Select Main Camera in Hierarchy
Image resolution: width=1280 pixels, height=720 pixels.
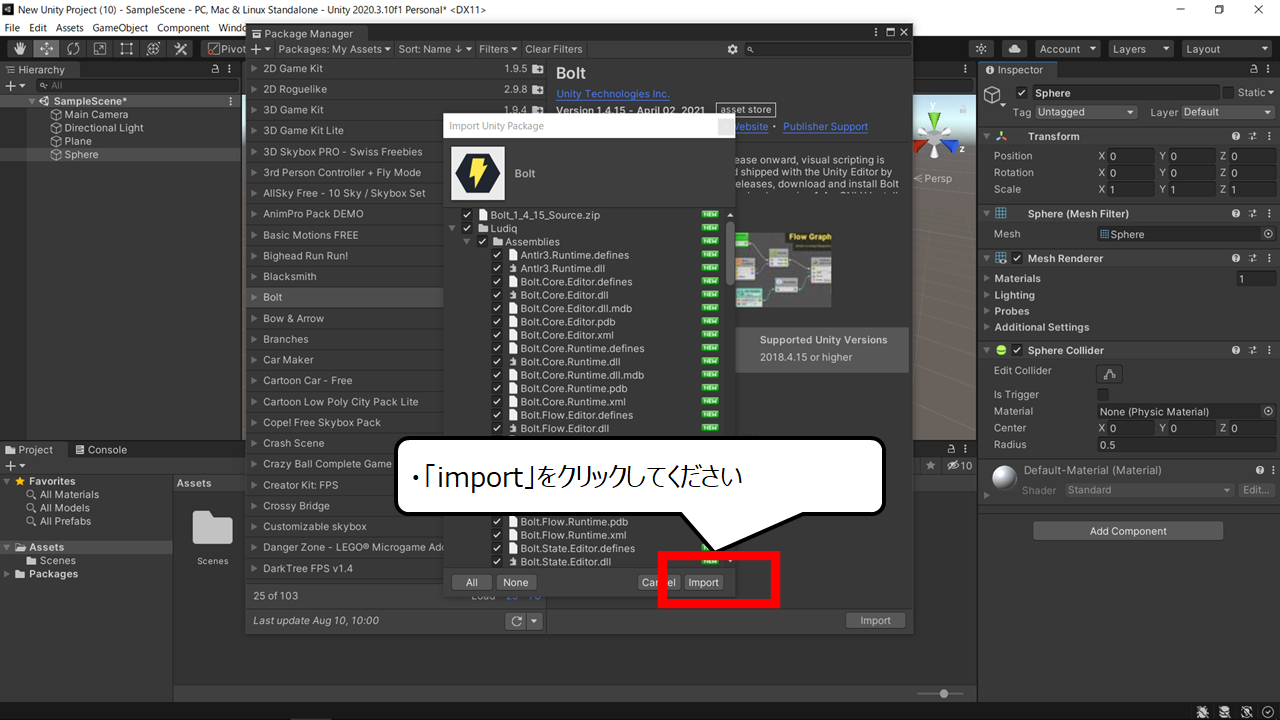click(96, 115)
